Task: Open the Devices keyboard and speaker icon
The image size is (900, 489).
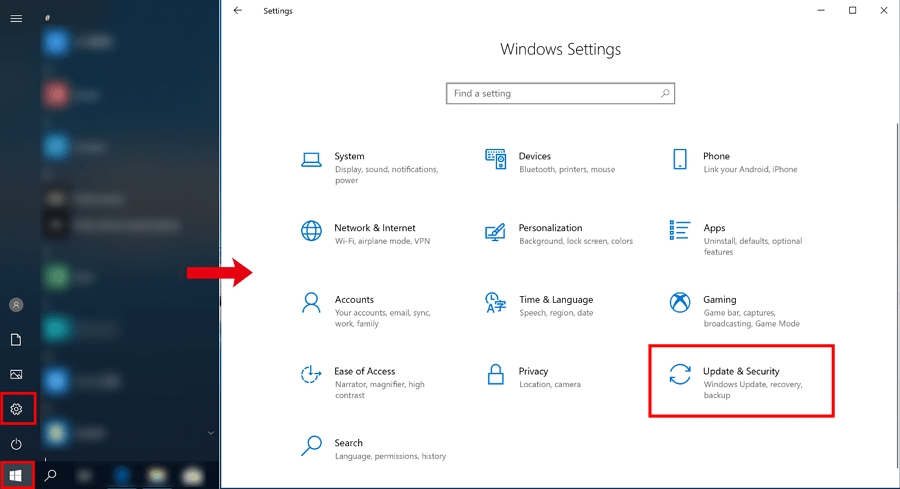Action: coord(495,159)
